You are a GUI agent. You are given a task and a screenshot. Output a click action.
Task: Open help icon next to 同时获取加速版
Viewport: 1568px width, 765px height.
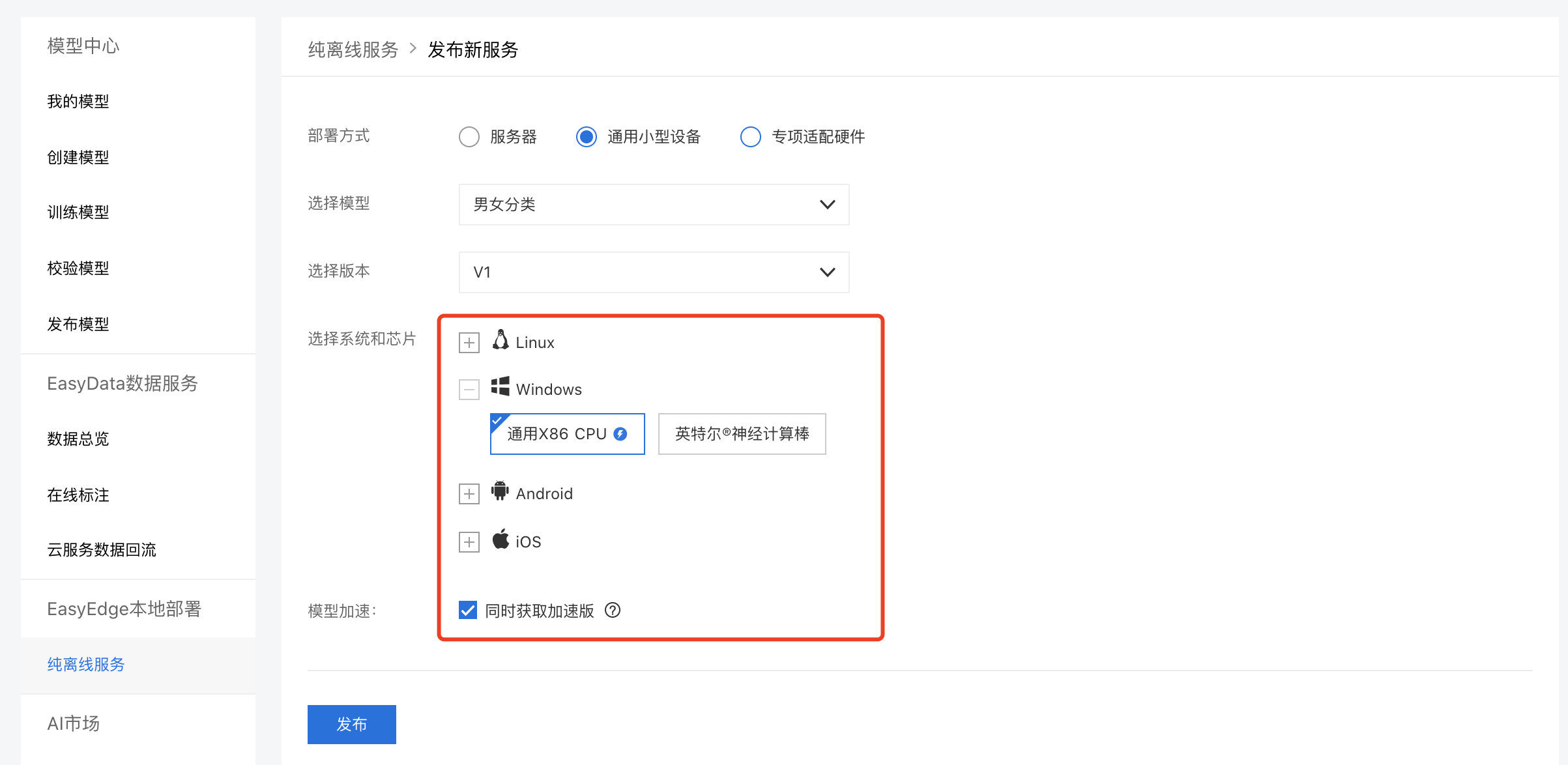tap(613, 611)
